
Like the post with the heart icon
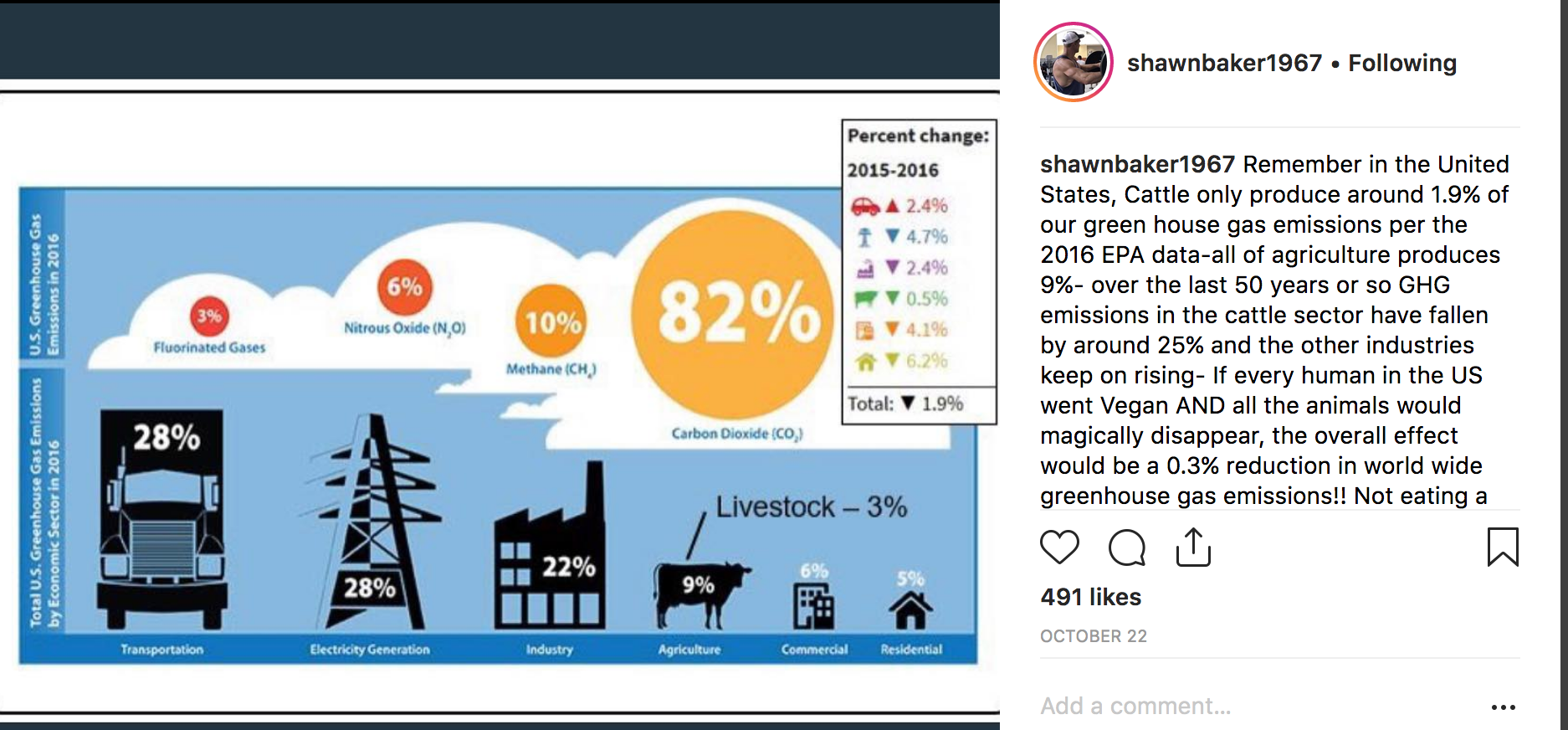(x=1059, y=547)
